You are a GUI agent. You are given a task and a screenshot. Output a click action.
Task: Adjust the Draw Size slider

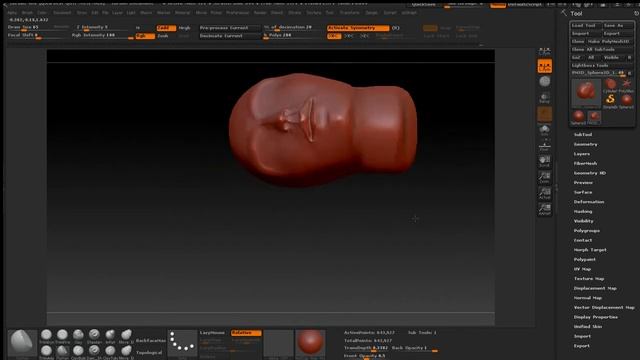click(x=38, y=28)
